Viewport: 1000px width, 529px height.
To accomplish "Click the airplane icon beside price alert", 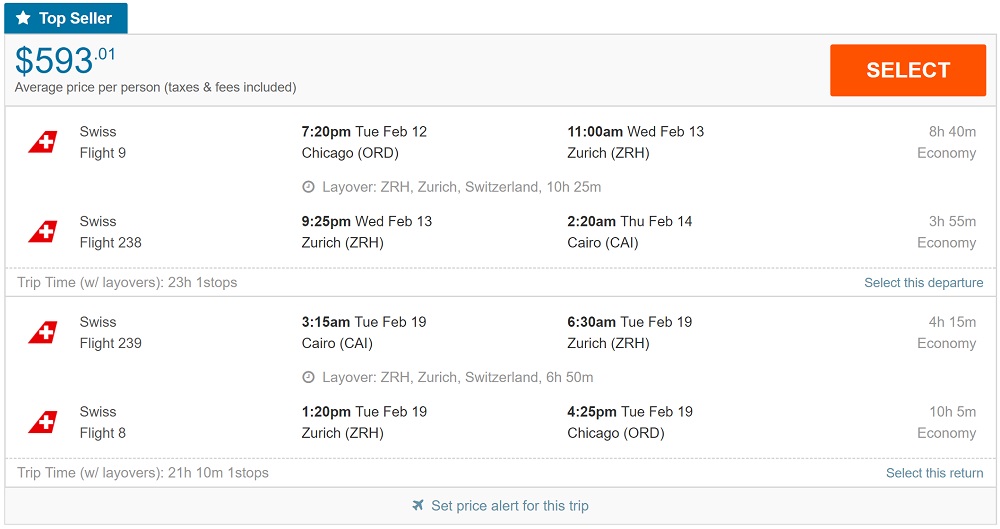I will (418, 506).
